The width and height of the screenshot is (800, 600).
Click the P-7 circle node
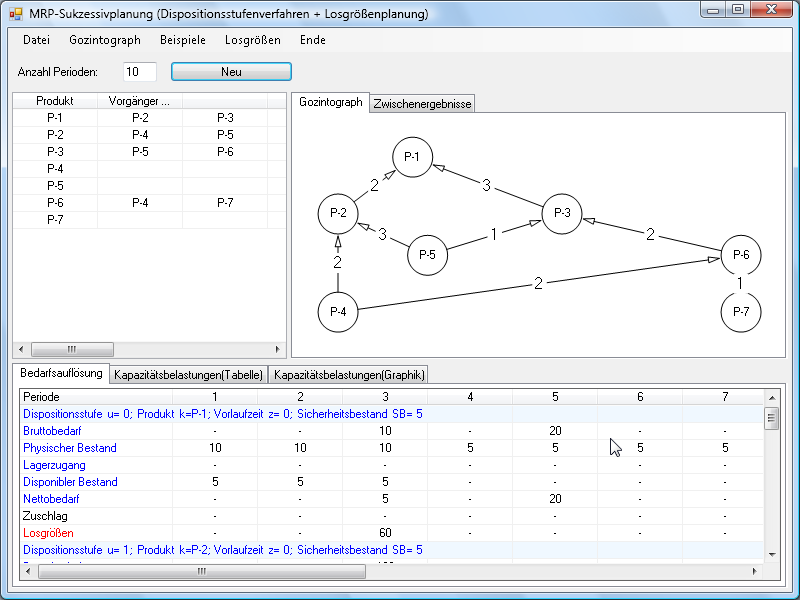pos(740,313)
